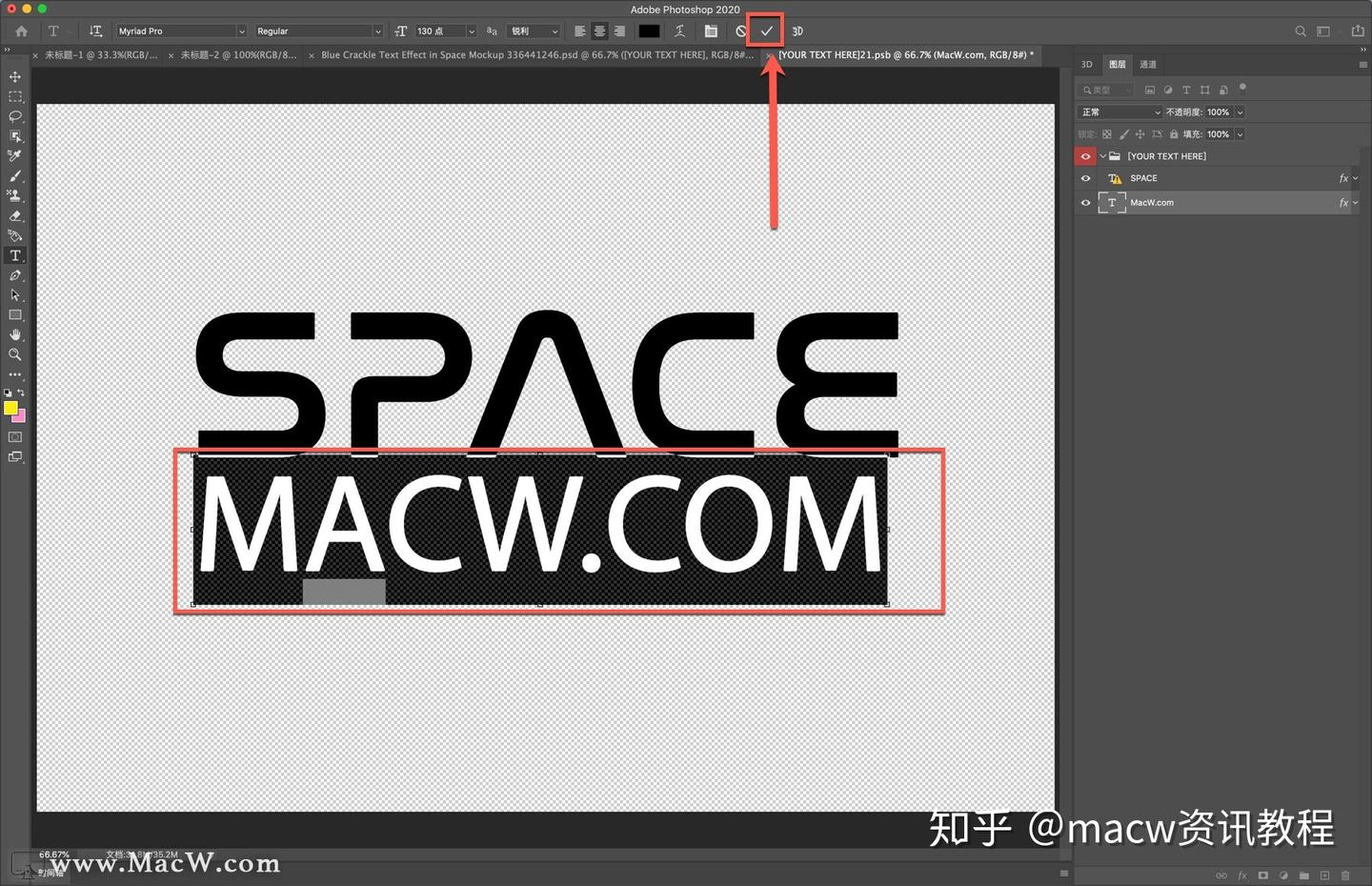The width and height of the screenshot is (1372, 886).
Task: Open the text color swatch picker
Action: pos(649,30)
